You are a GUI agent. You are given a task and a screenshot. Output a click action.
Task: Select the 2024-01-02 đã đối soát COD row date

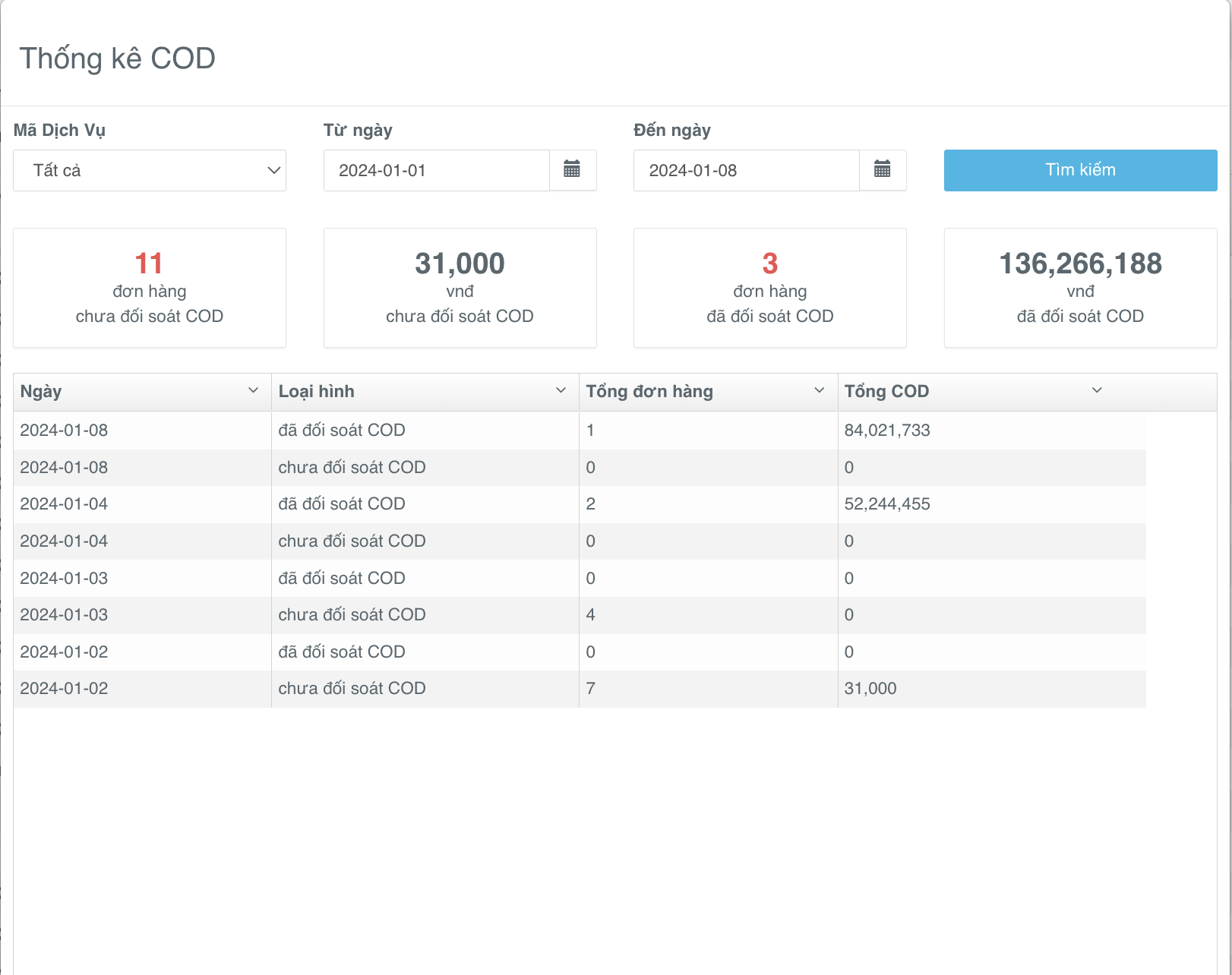[x=64, y=652]
